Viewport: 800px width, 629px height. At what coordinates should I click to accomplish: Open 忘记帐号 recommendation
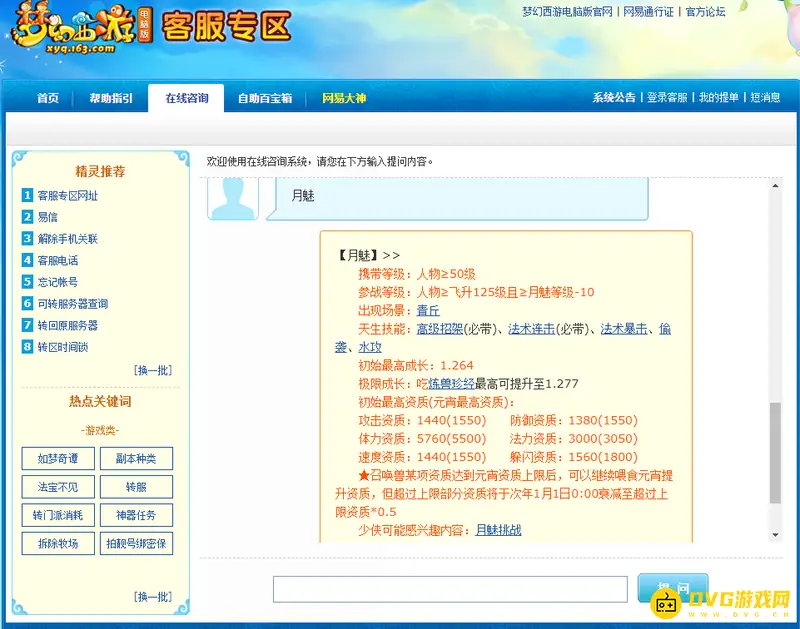[x=58, y=282]
